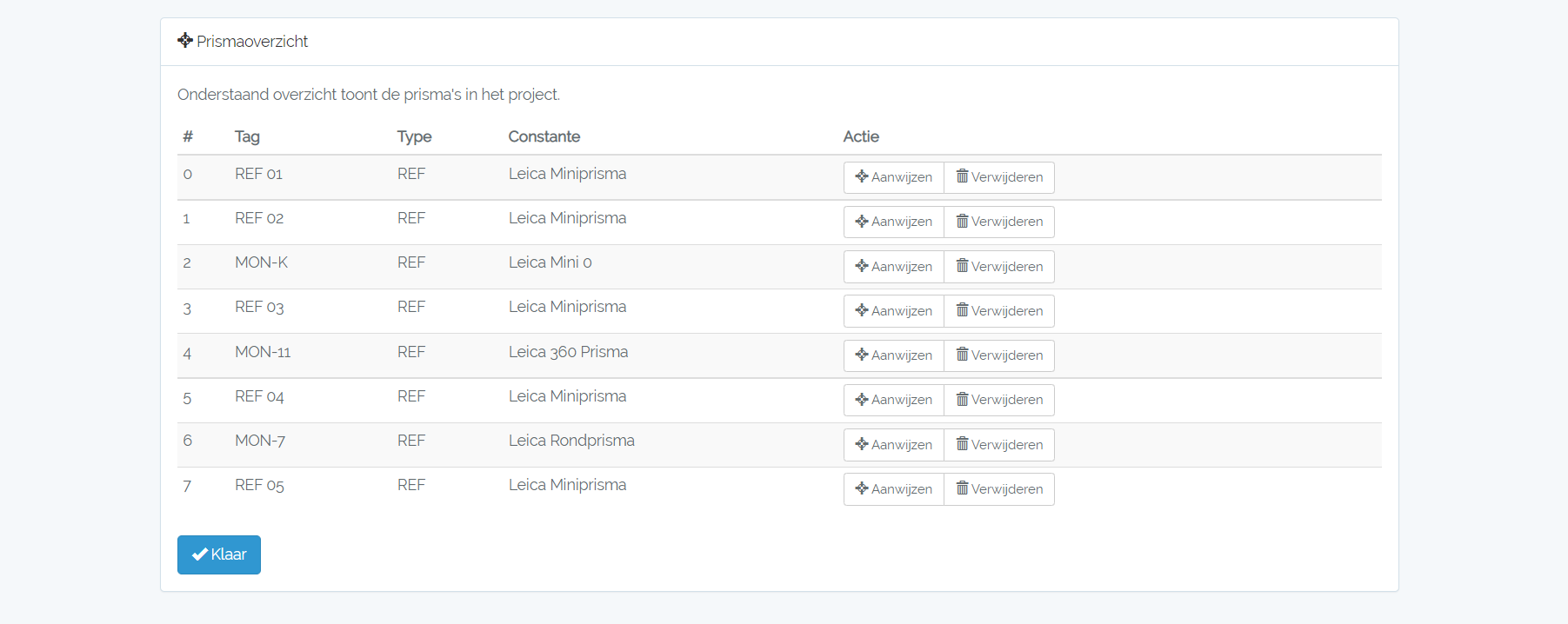This screenshot has height=624, width=1568.
Task: Select the 'REF 01' tag cell
Action: point(259,174)
